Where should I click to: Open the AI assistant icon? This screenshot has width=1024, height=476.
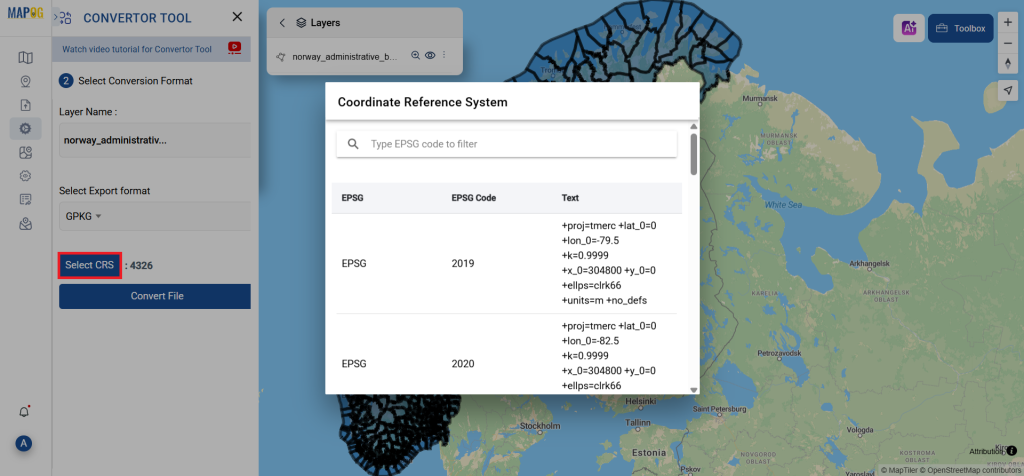point(908,28)
